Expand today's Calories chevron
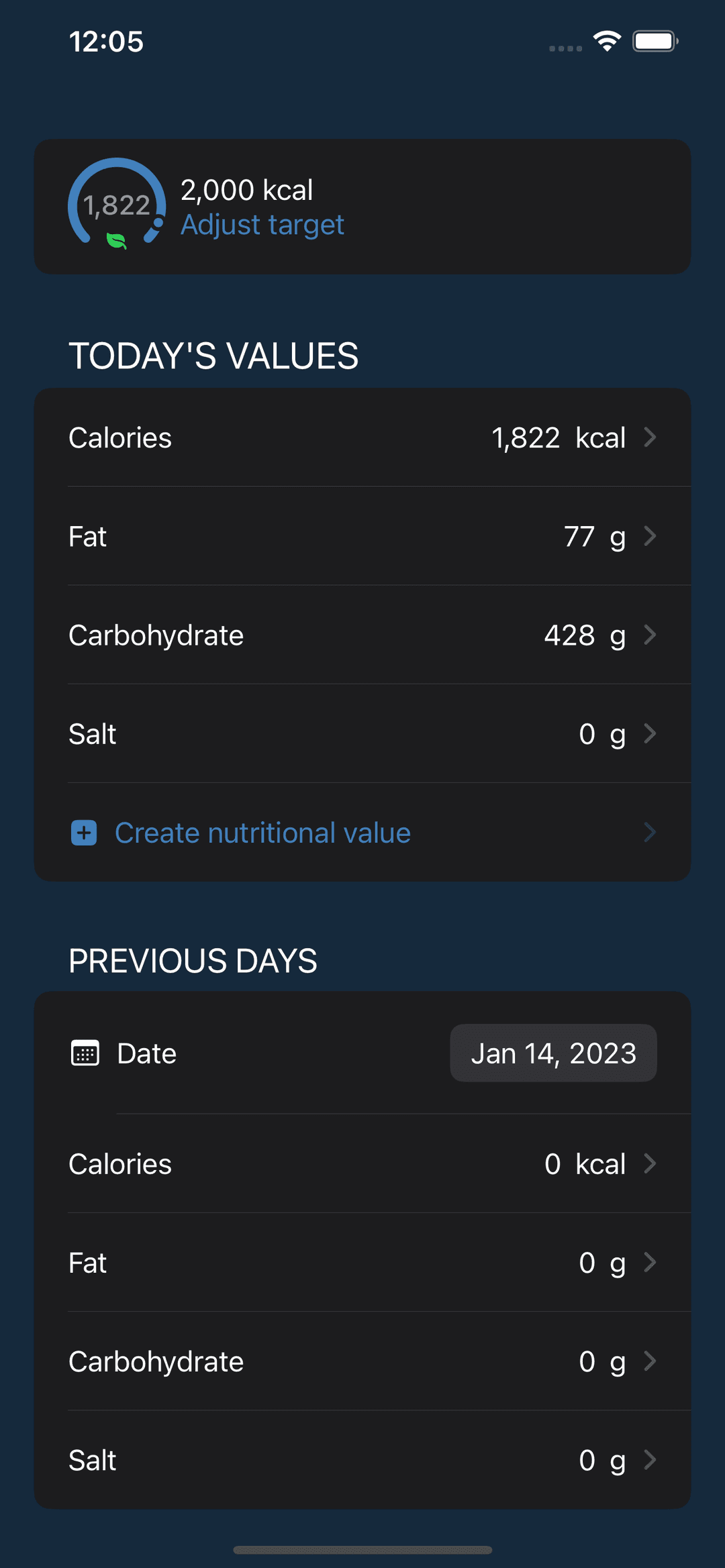Viewport: 725px width, 1568px height. click(x=650, y=437)
